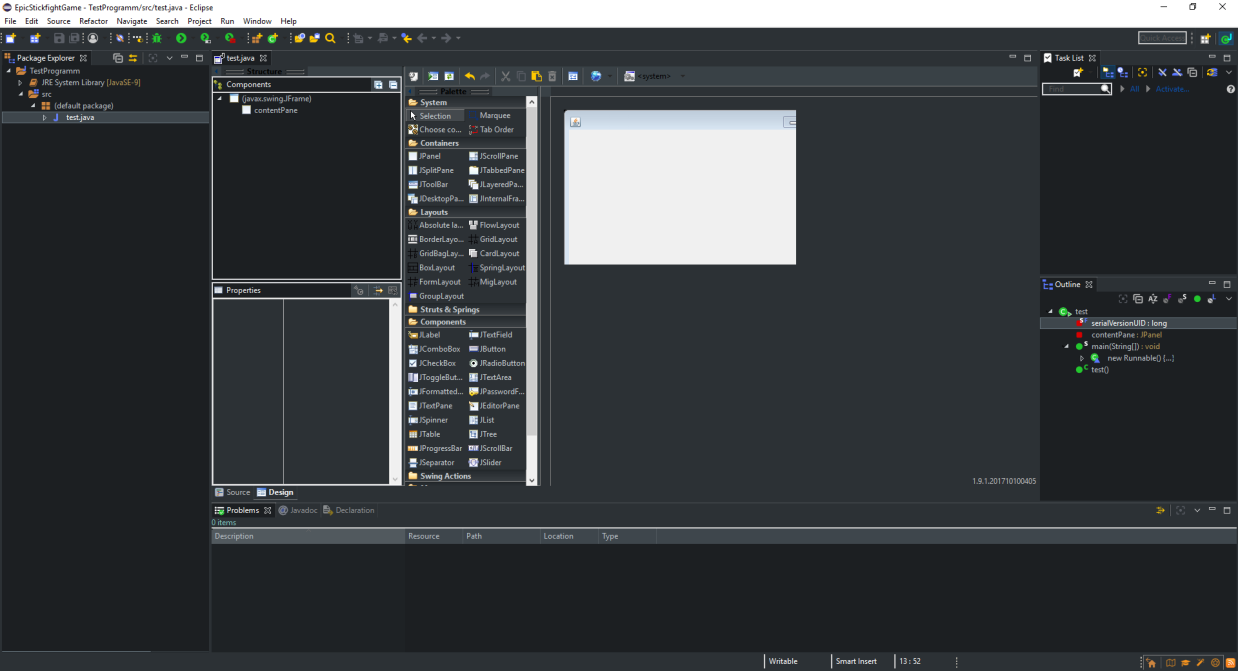Image resolution: width=1238 pixels, height=671 pixels.
Task: Click the Activate... link in Task List
Action: (1173, 89)
